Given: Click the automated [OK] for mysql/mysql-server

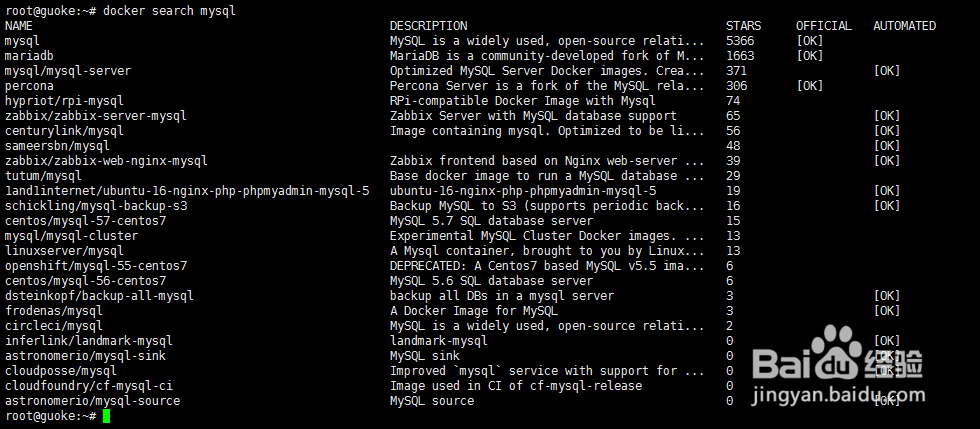Looking at the screenshot, I should [x=887, y=71].
